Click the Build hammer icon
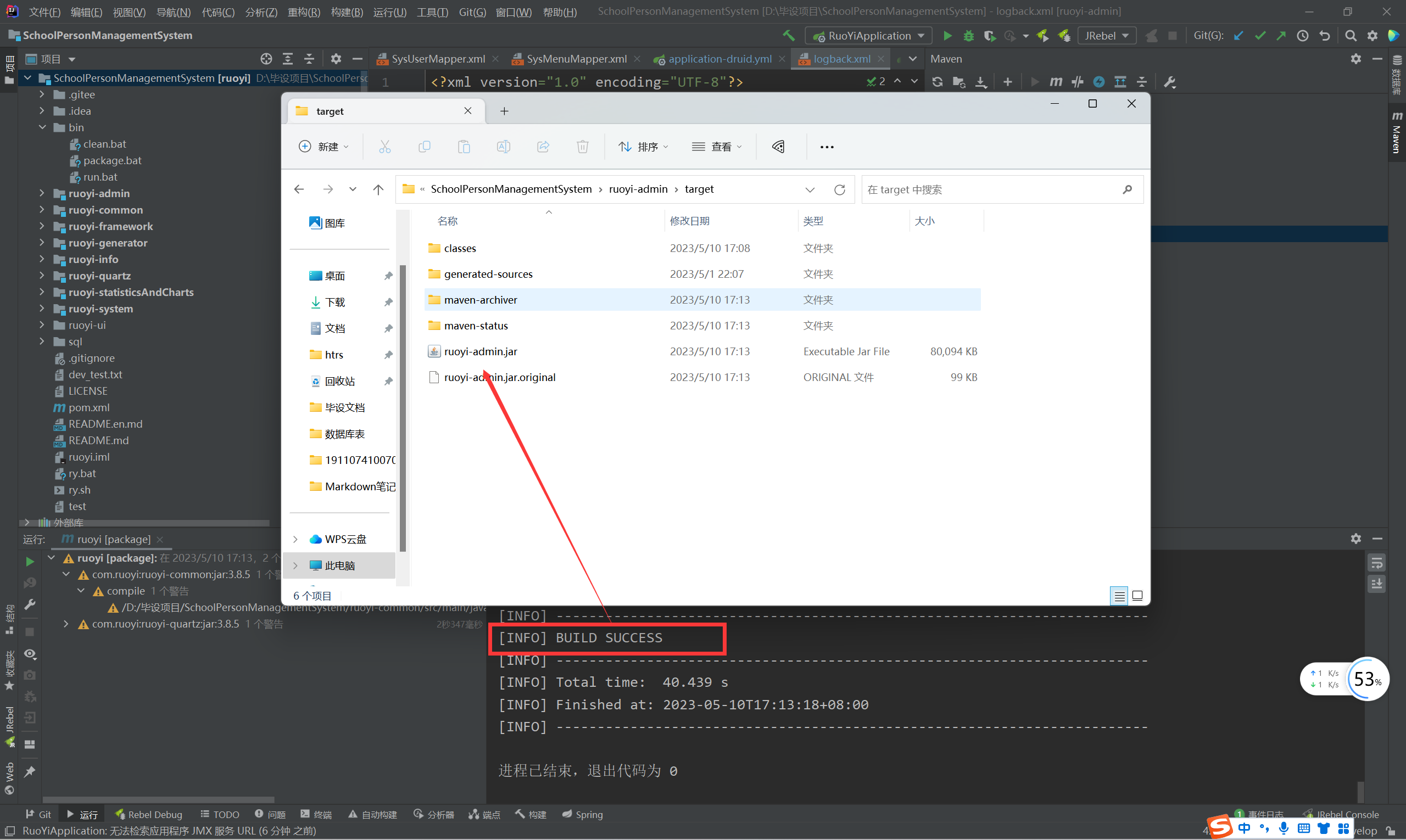1406x840 pixels. [x=788, y=36]
